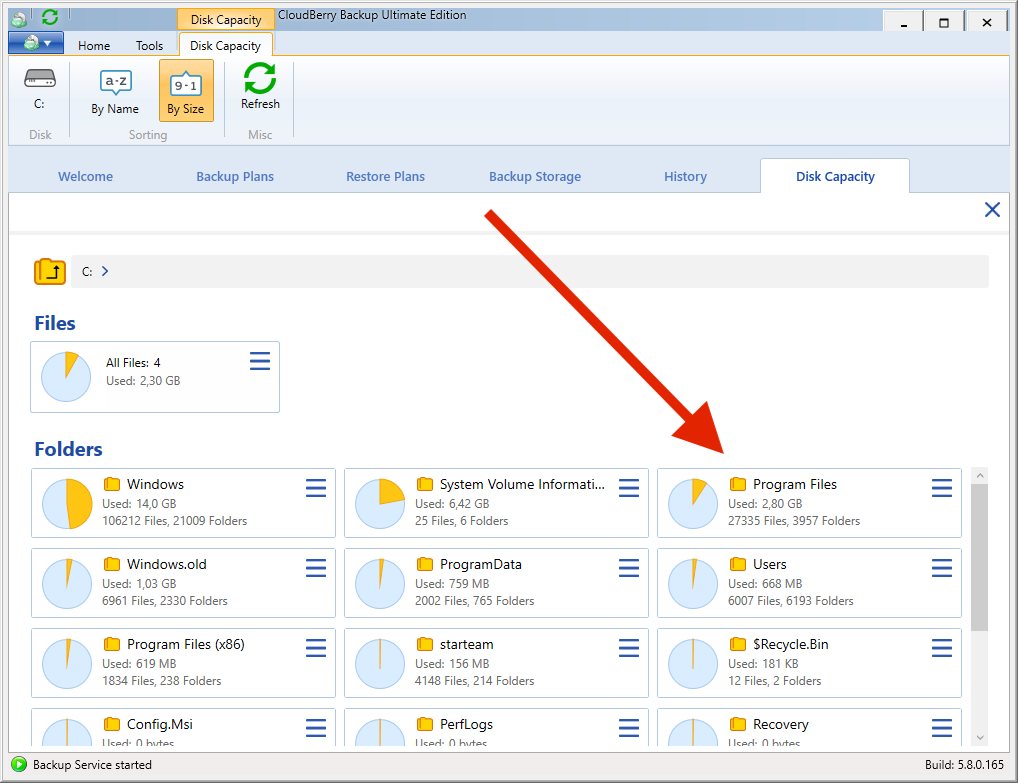Click the System Volume Information pie chart

pos(380,504)
